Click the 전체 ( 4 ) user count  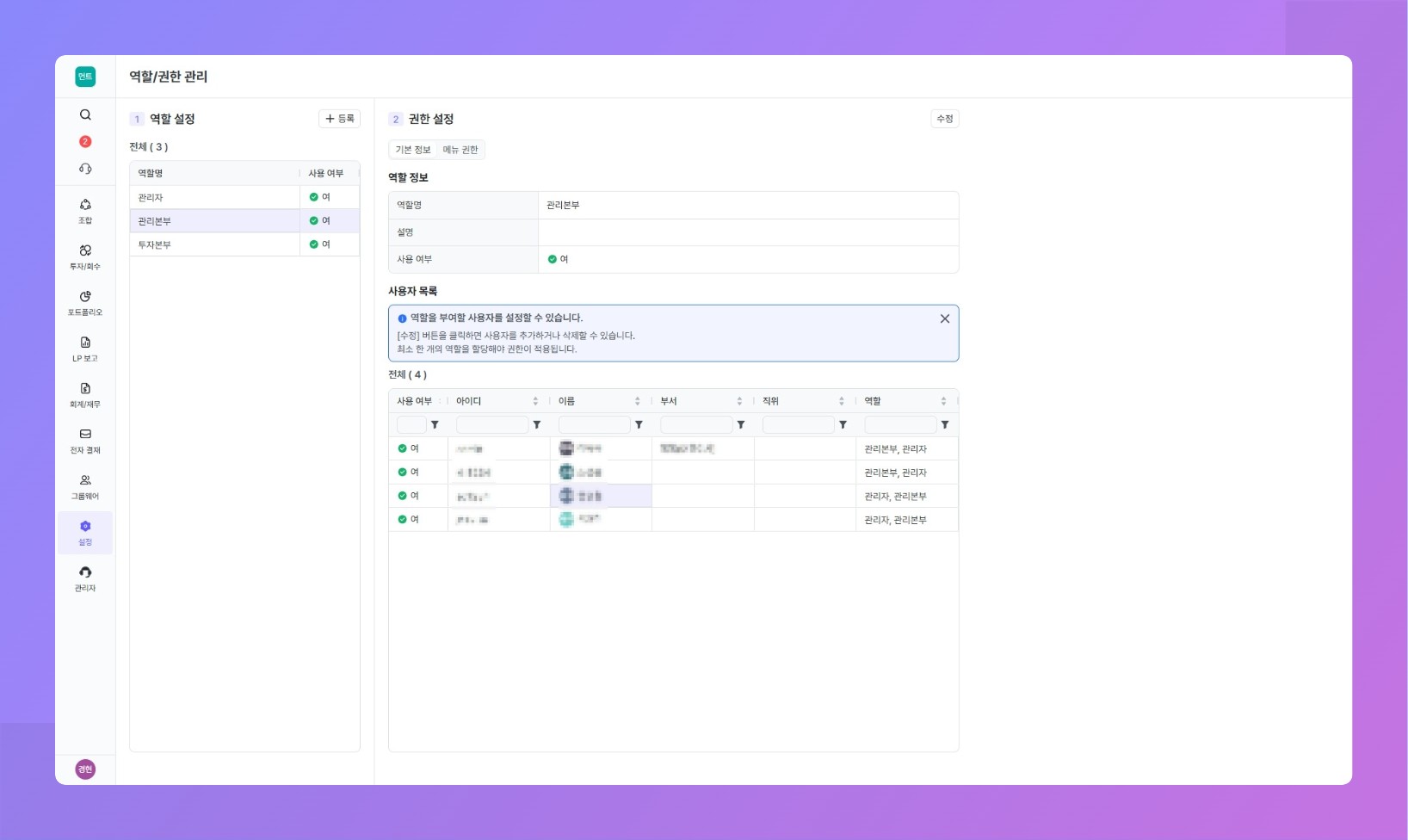tap(408, 374)
